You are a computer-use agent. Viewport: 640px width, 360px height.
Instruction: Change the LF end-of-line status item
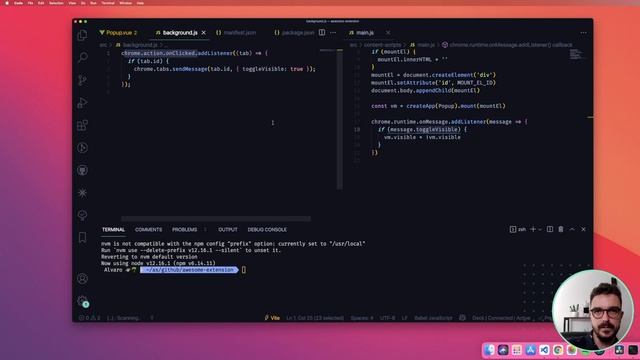coord(404,318)
